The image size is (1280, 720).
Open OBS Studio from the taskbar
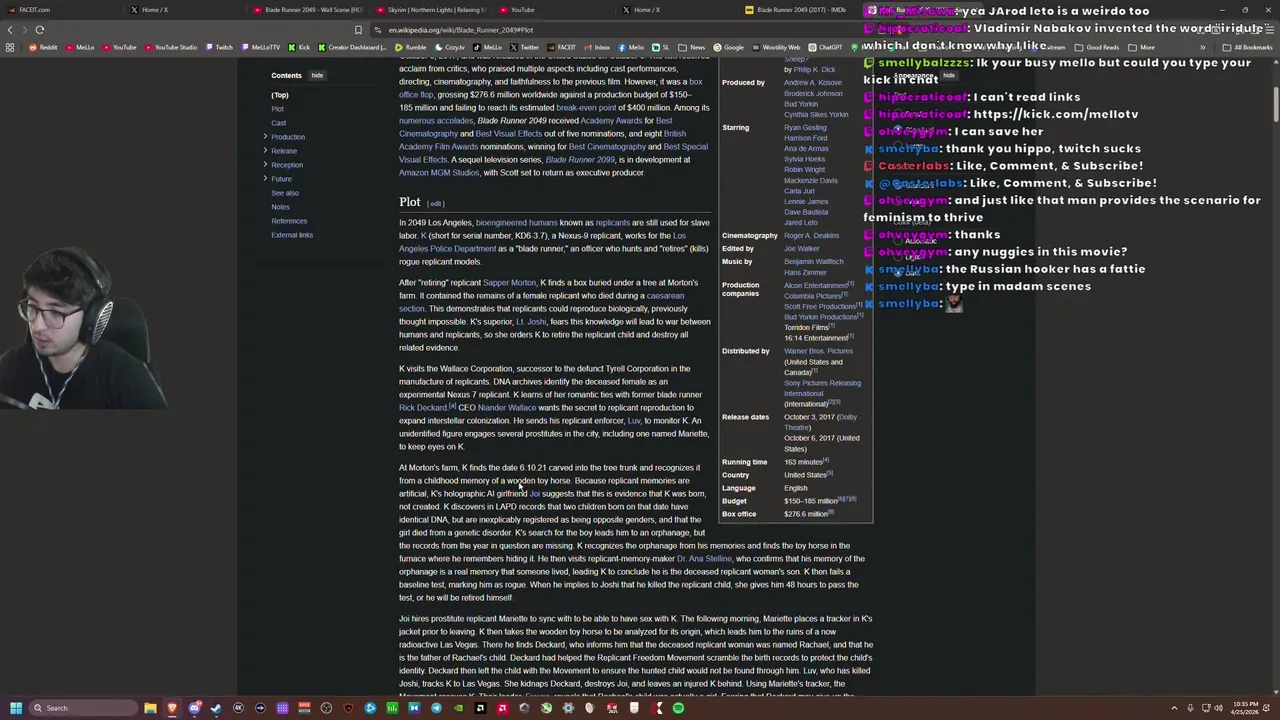point(326,708)
